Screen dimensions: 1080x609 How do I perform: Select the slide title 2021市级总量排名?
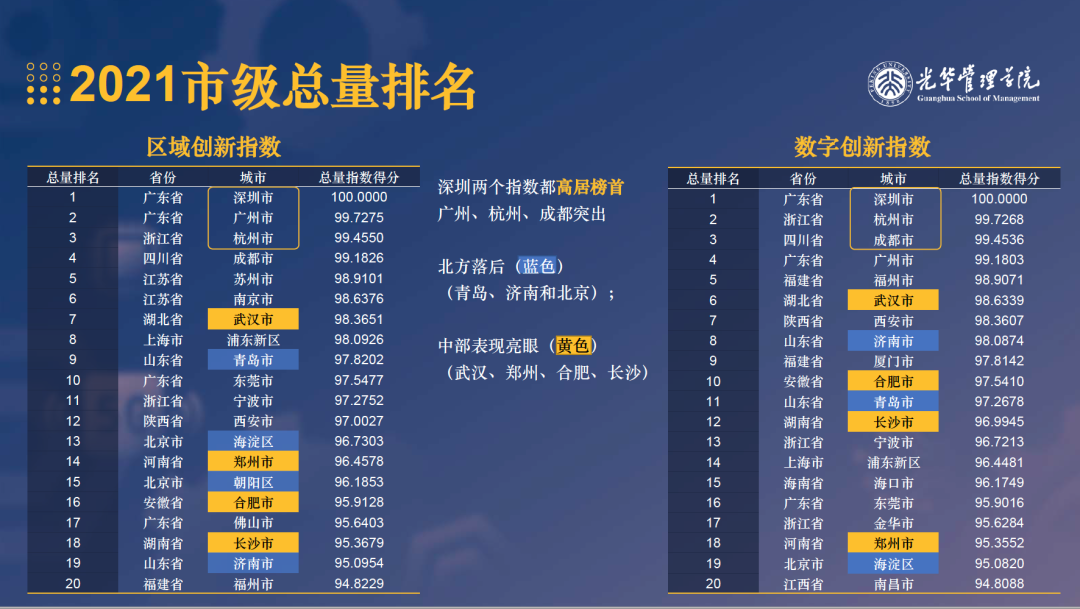pyautogui.click(x=272, y=86)
